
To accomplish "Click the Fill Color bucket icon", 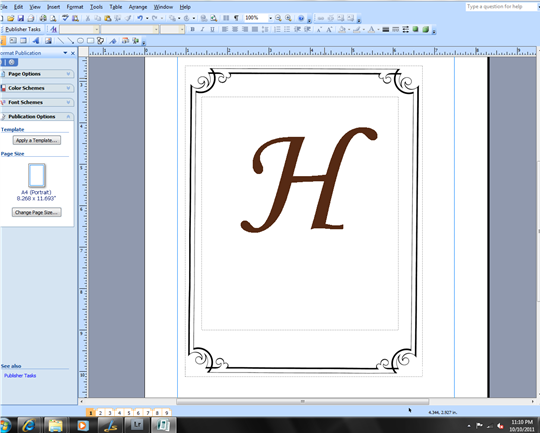I will [x=342, y=30].
